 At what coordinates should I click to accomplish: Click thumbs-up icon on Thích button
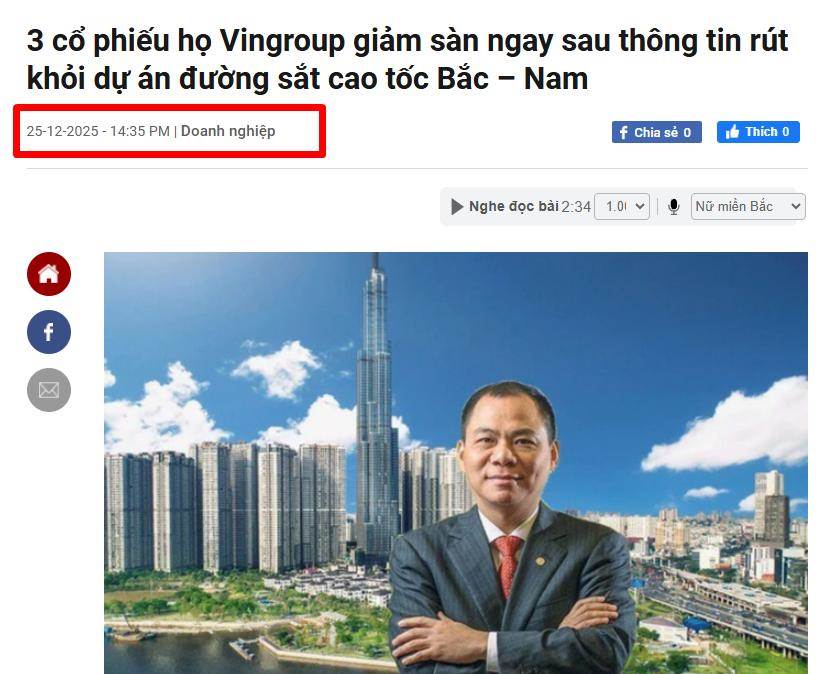click(x=732, y=132)
